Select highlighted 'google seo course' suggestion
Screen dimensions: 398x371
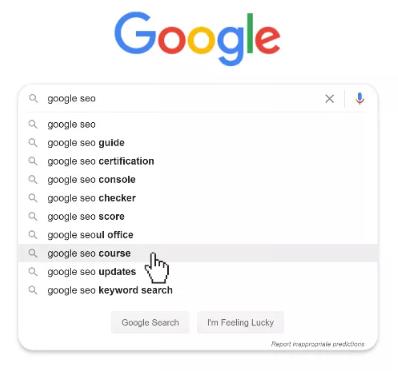tap(198, 253)
